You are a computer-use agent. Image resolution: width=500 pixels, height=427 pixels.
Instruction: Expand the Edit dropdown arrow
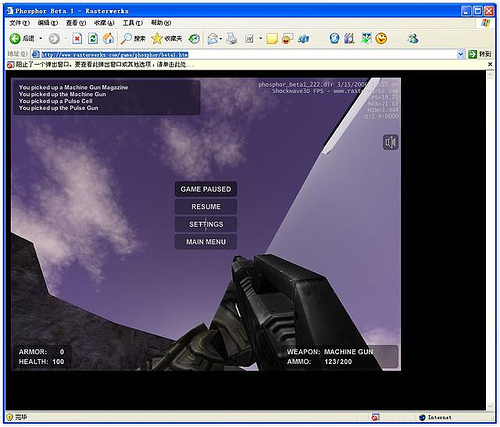coord(260,39)
